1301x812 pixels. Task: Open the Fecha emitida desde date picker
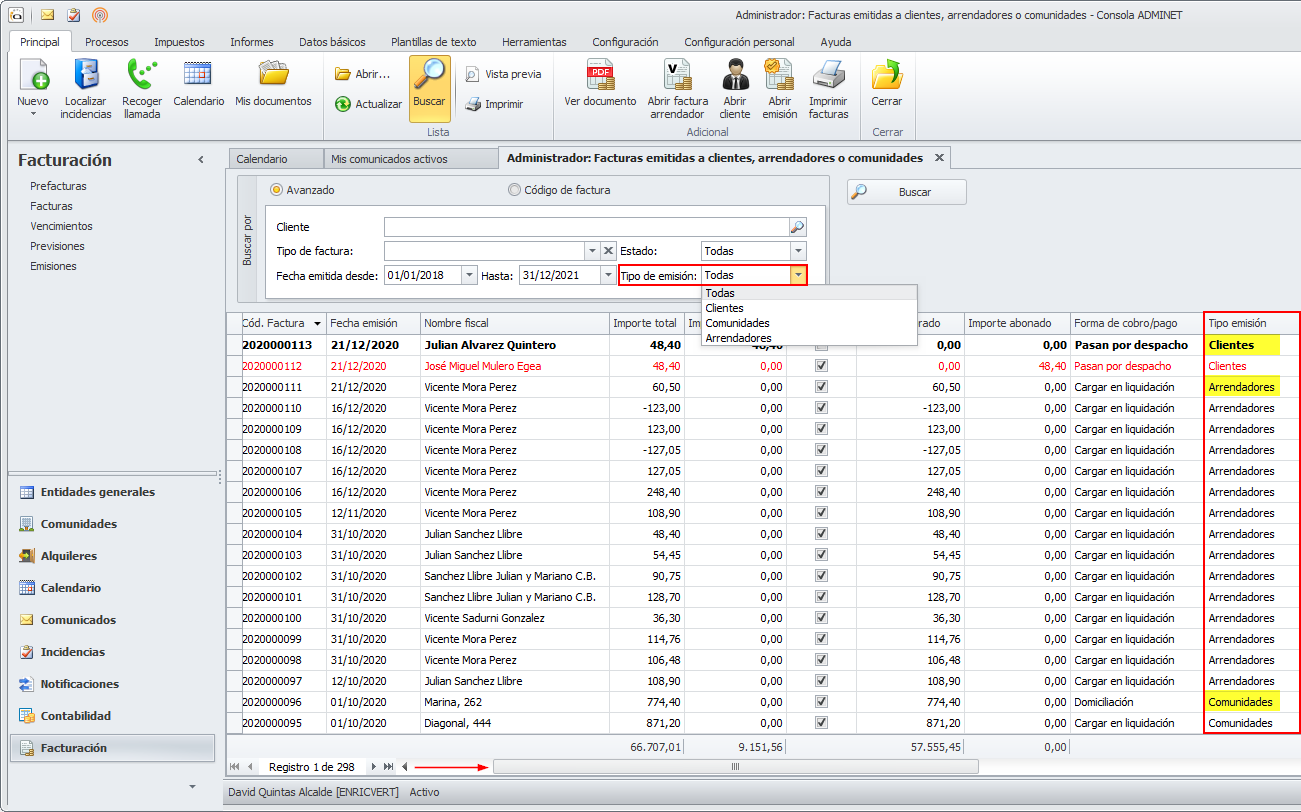tap(469, 275)
